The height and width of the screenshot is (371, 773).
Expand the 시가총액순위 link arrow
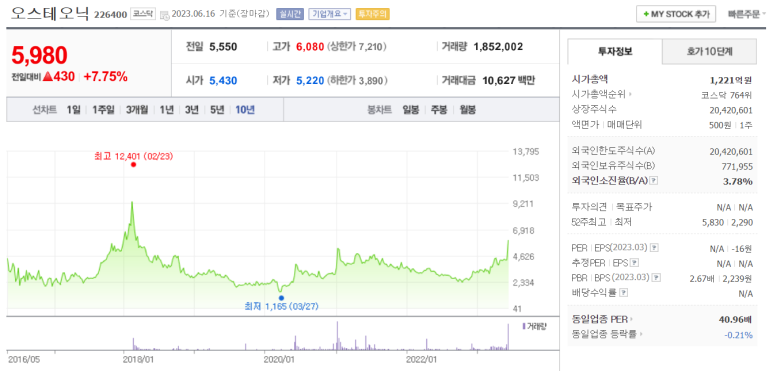point(630,94)
